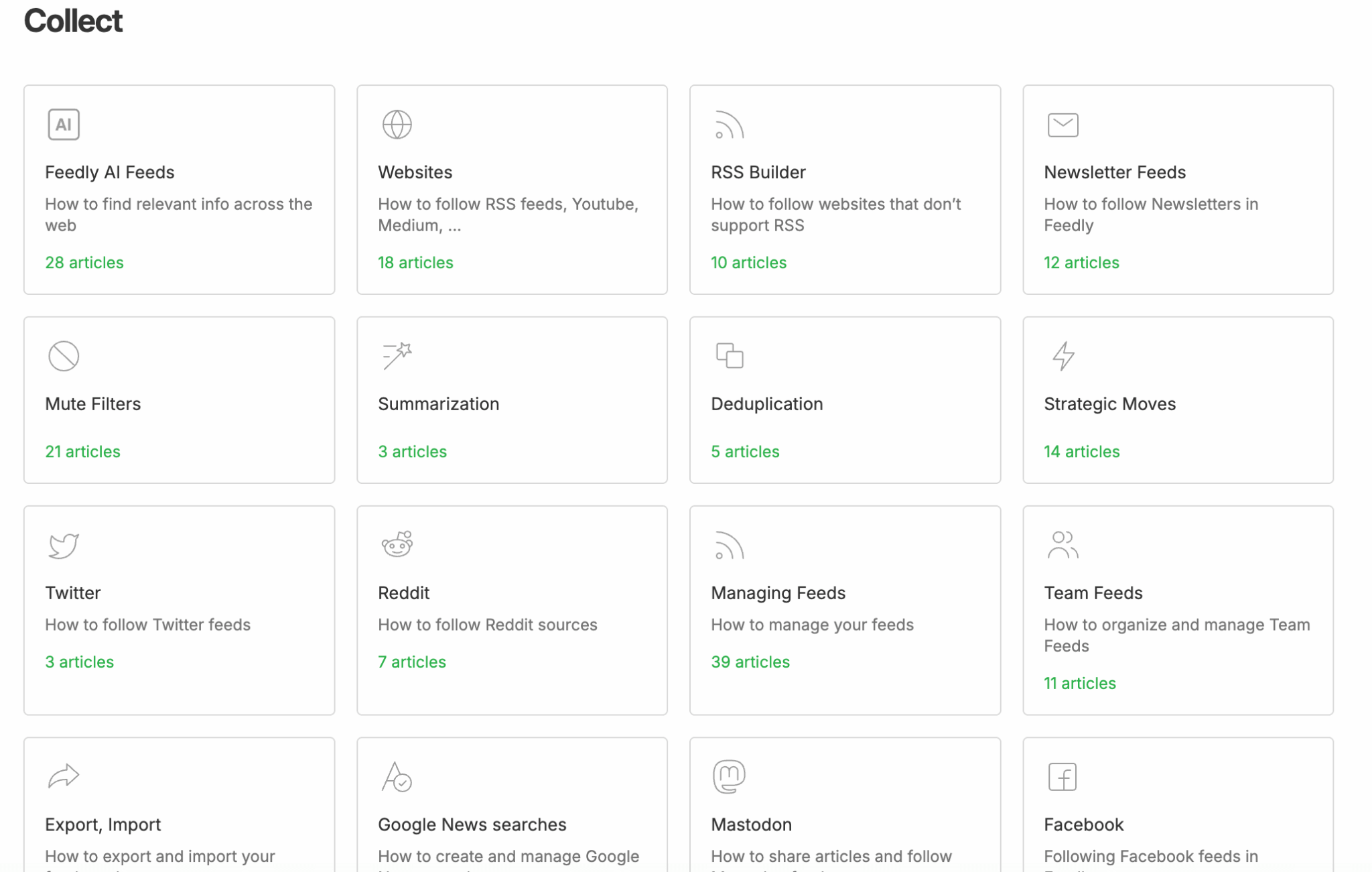Click the Facebook logo icon
The image size is (1372, 872).
pyautogui.click(x=1062, y=777)
